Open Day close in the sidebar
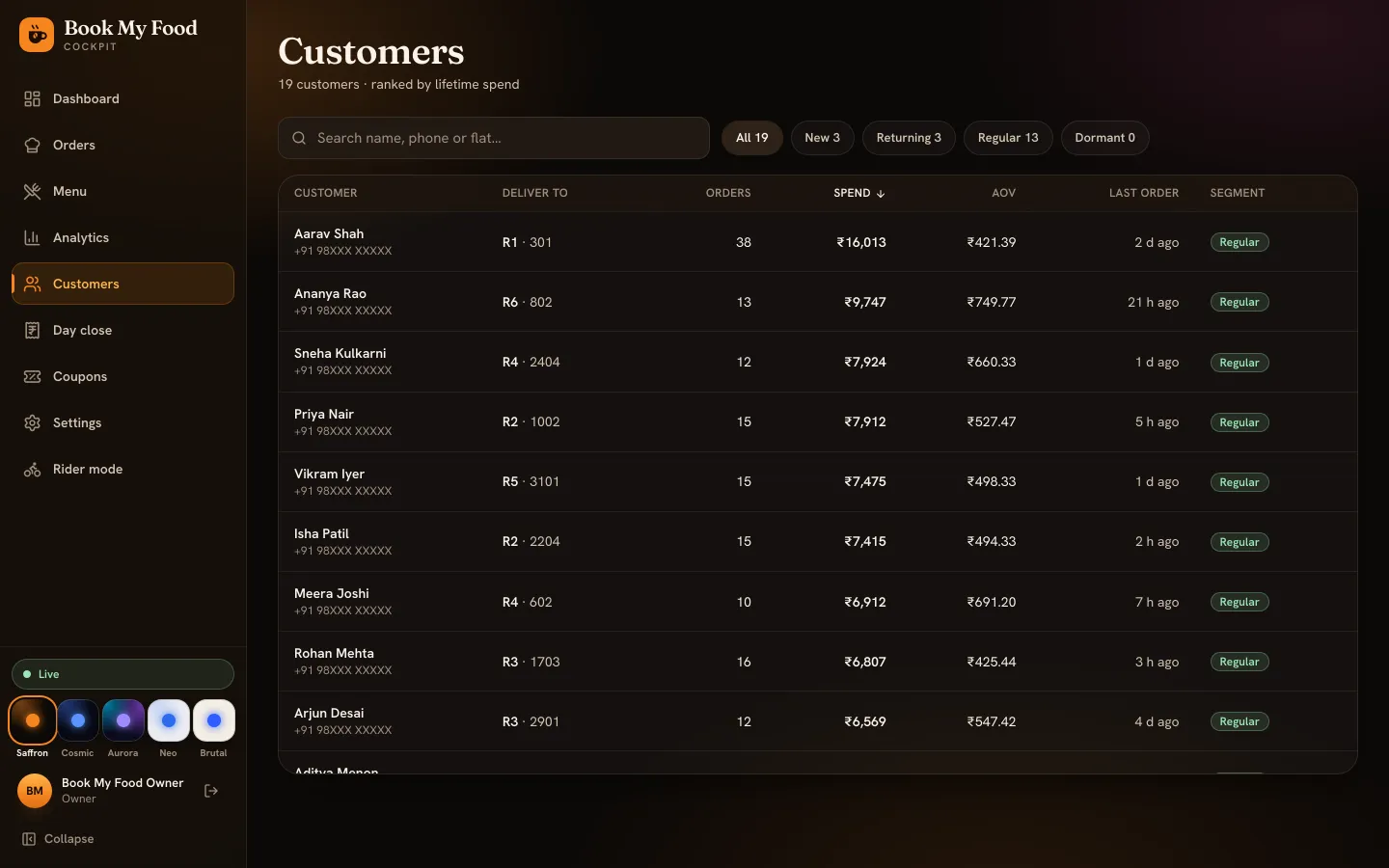The width and height of the screenshot is (1389, 868). (123, 330)
